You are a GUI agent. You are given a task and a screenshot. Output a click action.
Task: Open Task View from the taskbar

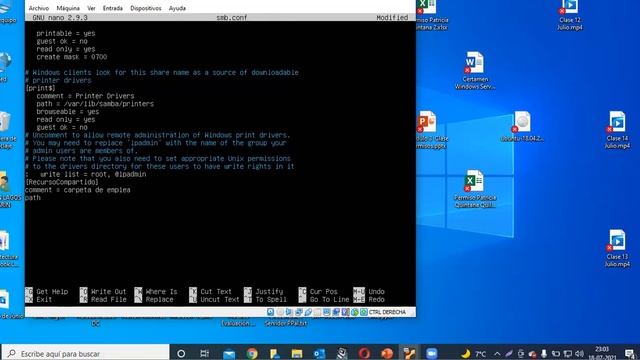point(204,353)
